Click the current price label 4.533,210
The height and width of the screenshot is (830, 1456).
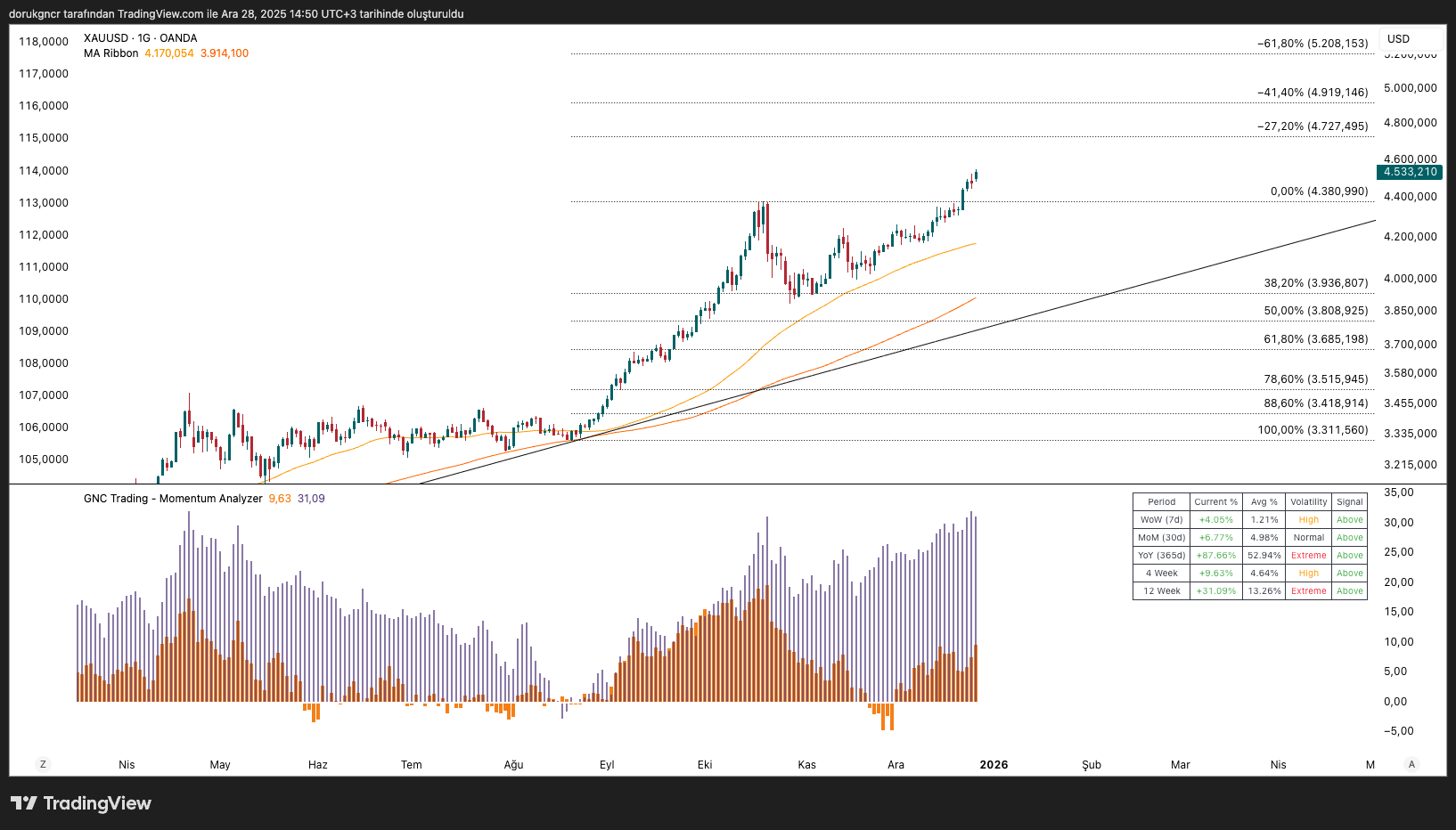point(1410,172)
